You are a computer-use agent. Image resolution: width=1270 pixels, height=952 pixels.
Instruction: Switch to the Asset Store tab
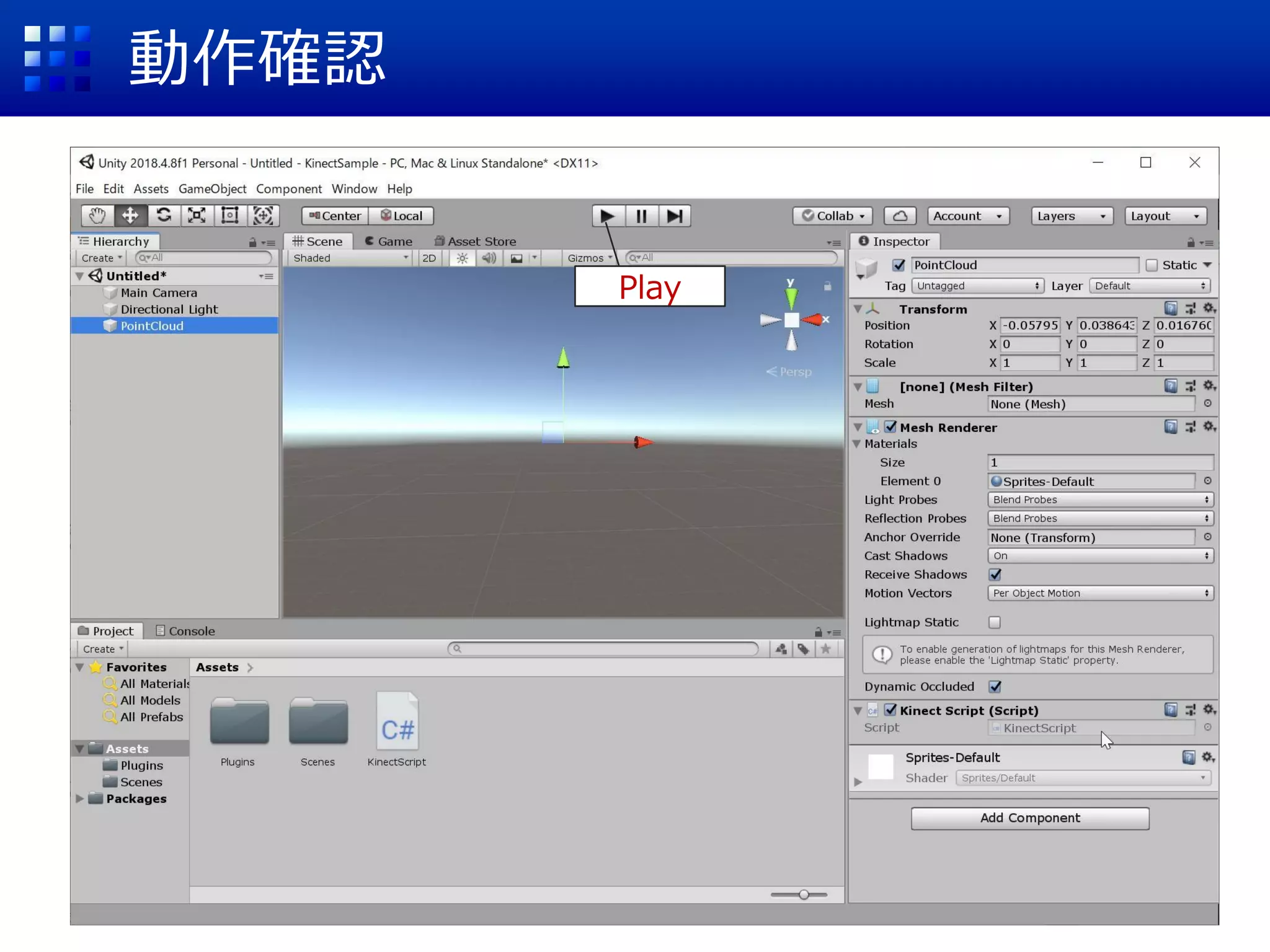point(476,241)
